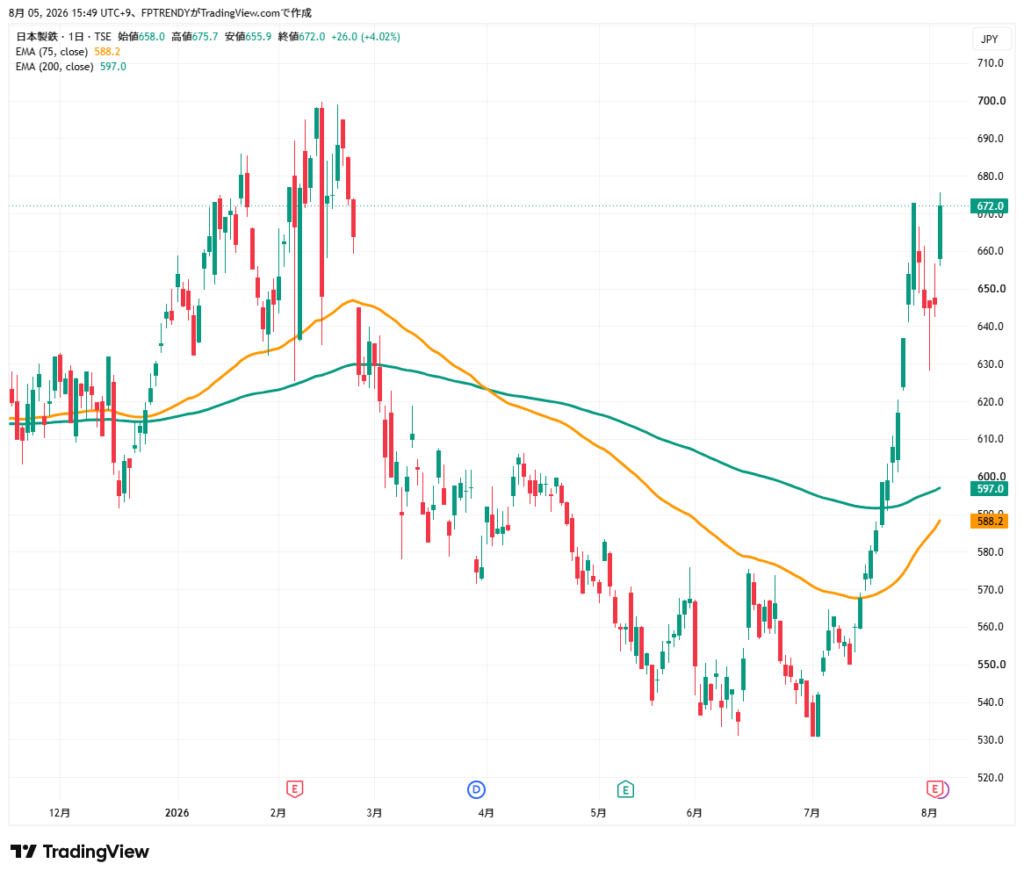Click the 12月 date axis label
1024x878 pixels.
[x=59, y=813]
